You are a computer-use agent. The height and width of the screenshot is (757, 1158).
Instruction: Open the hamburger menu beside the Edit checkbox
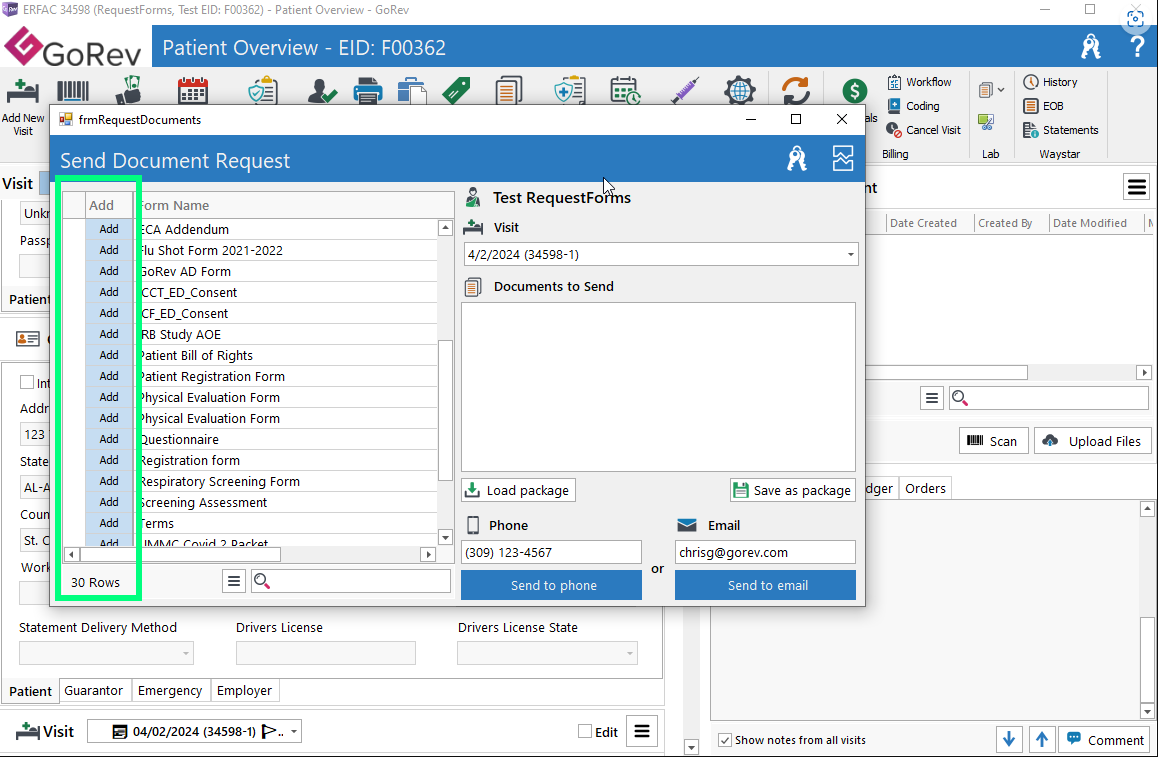pyautogui.click(x=642, y=732)
